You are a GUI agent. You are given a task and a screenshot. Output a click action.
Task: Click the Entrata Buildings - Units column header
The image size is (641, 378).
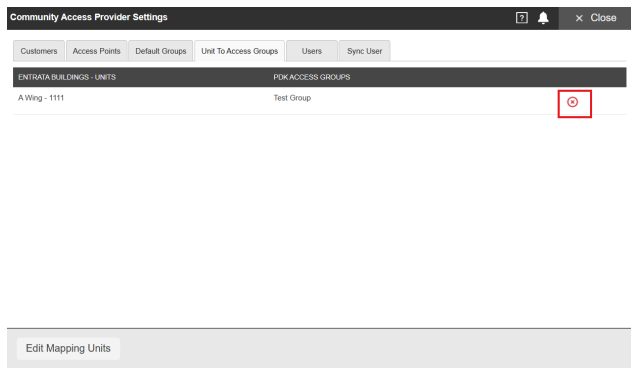tap(67, 77)
